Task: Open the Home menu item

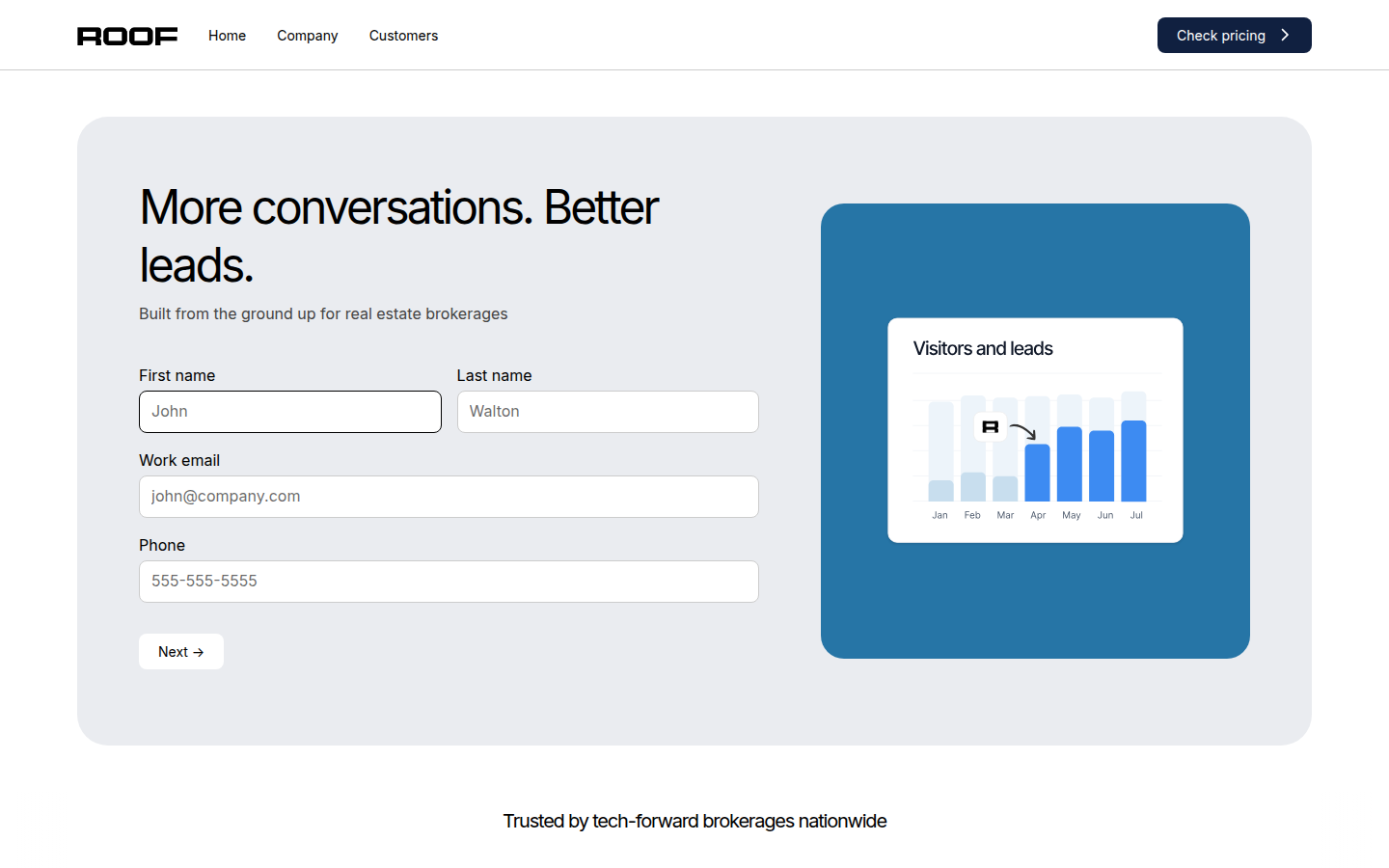Action: tap(227, 36)
